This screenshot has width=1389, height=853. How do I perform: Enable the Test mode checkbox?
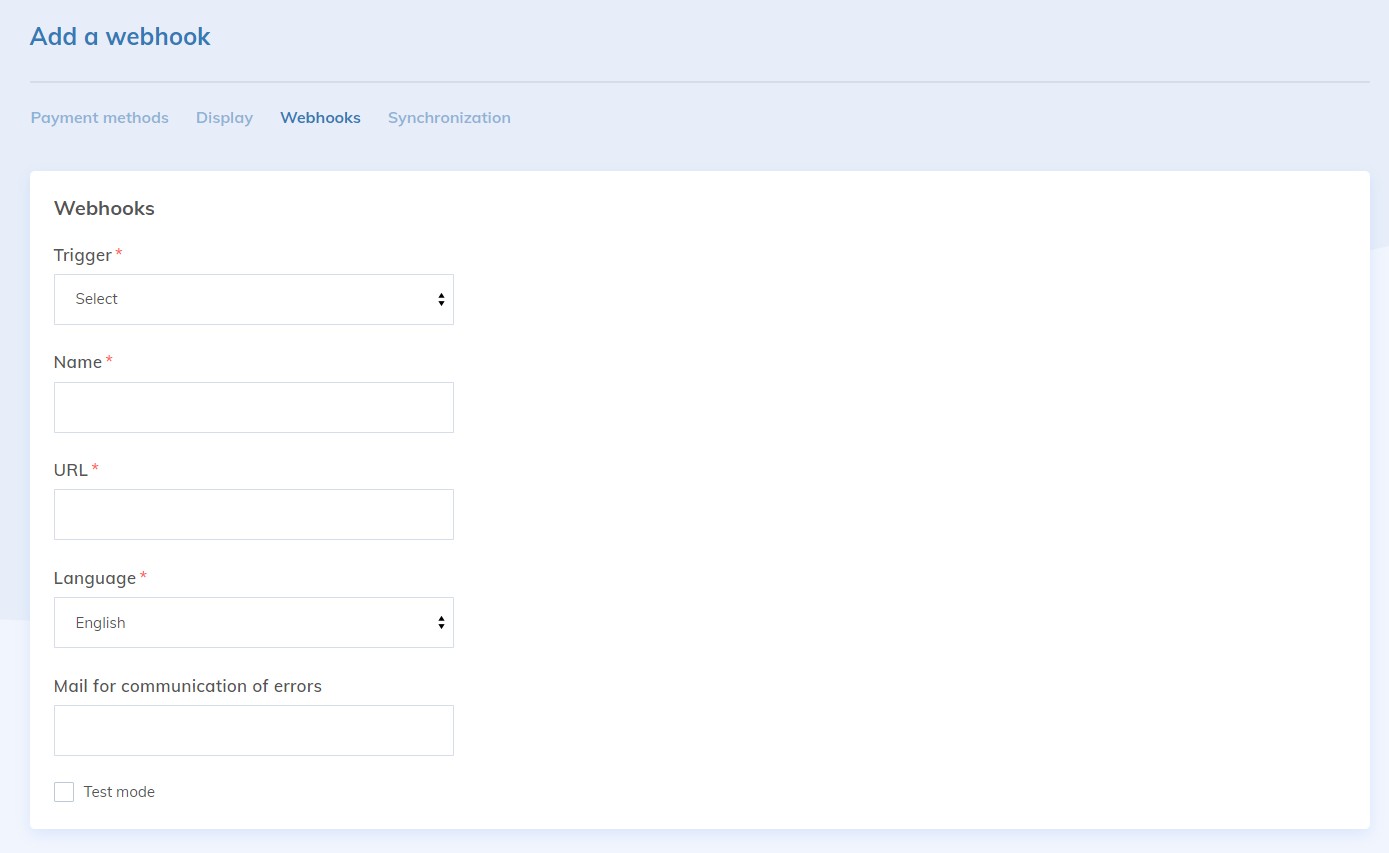click(x=64, y=792)
